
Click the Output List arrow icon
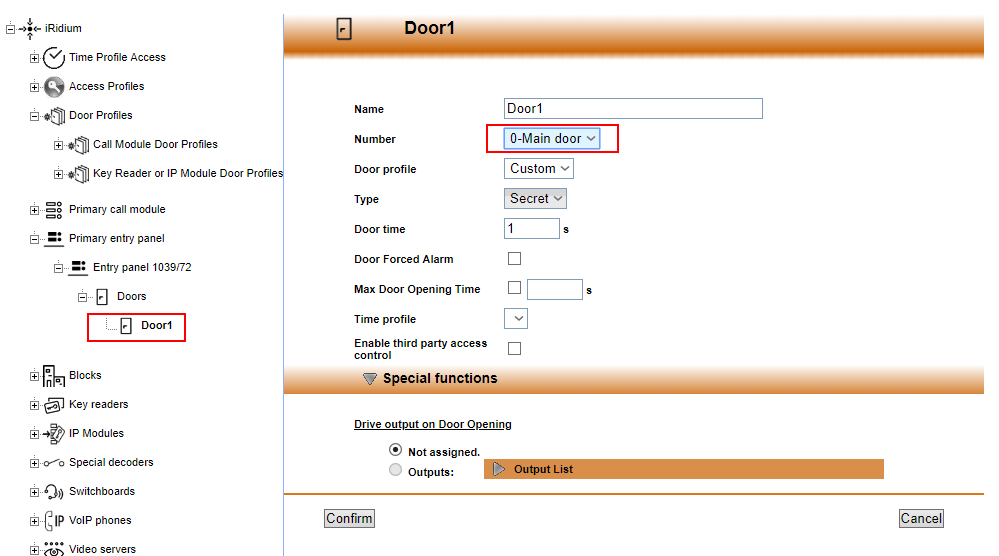500,469
